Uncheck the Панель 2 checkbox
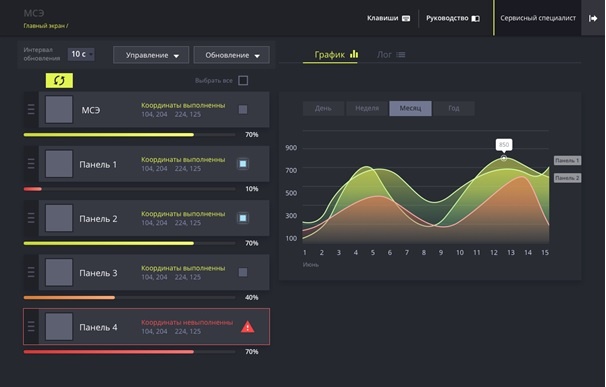The height and width of the screenshot is (387, 606). click(x=243, y=218)
